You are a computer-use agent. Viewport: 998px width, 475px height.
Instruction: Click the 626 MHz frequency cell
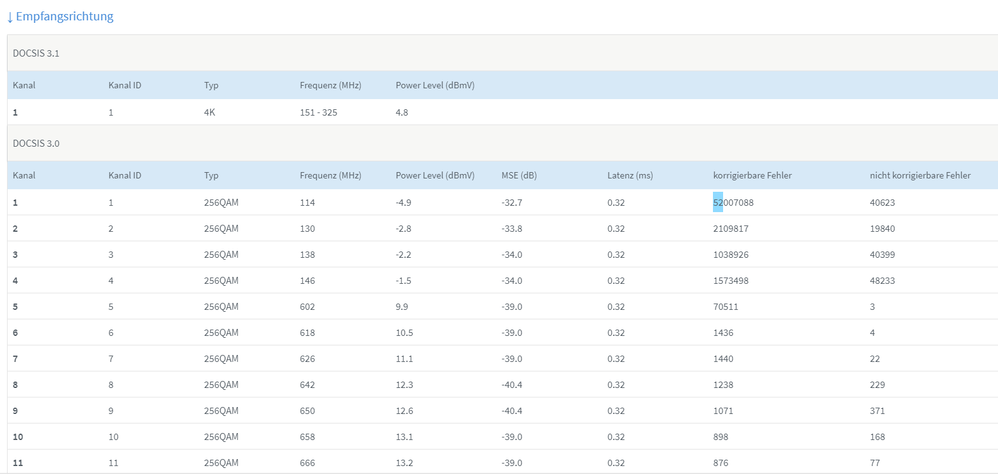(x=307, y=359)
